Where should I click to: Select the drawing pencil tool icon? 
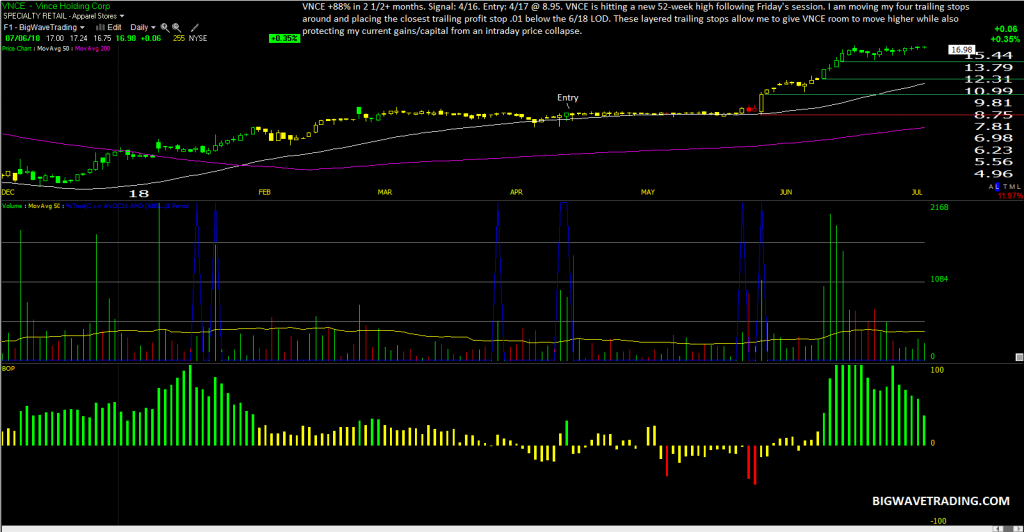point(195,28)
